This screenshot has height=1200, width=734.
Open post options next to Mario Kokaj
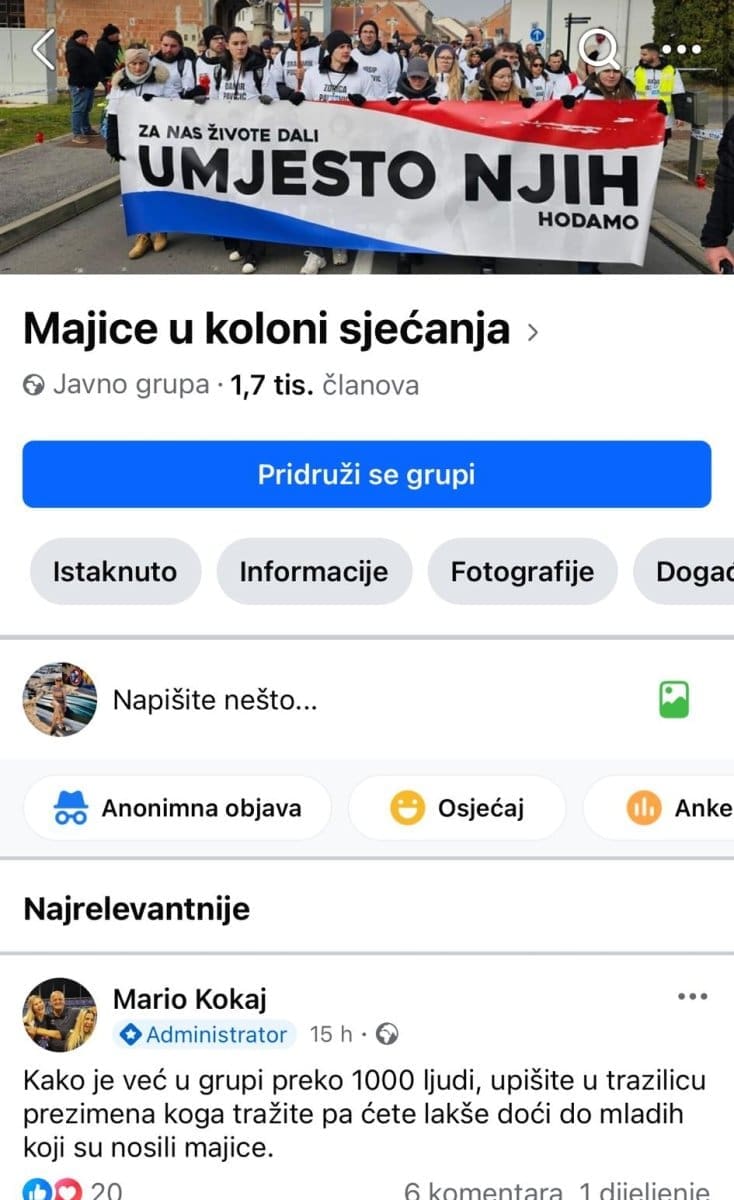tap(692, 996)
